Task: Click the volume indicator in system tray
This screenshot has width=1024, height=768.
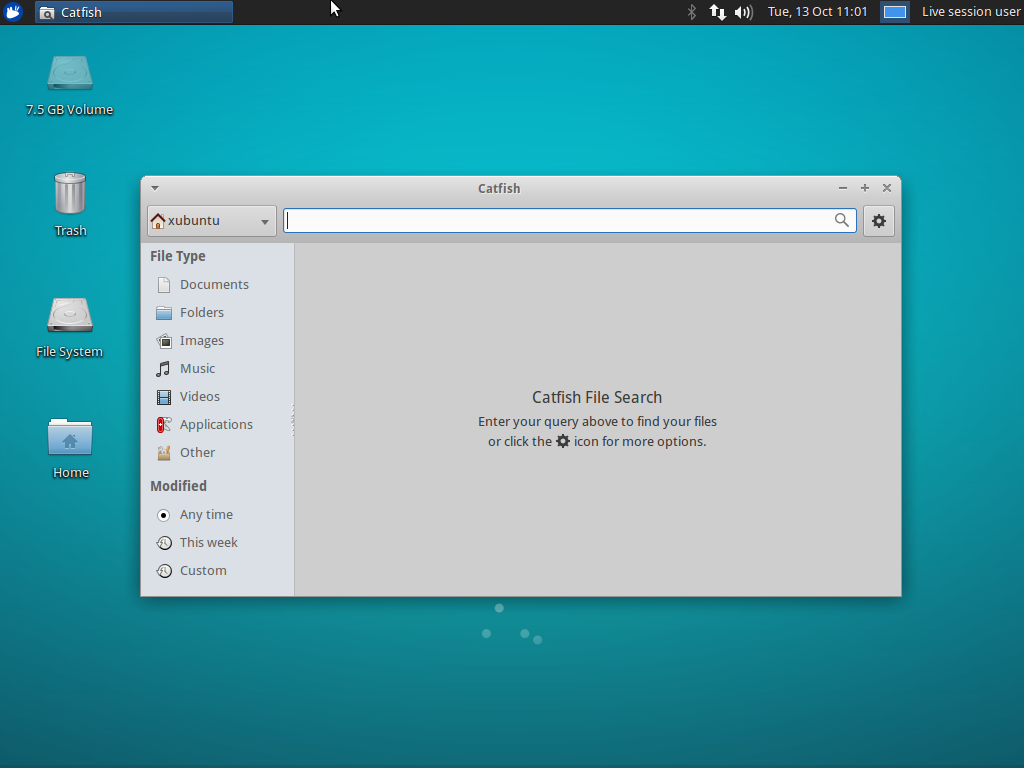Action: pyautogui.click(x=741, y=12)
